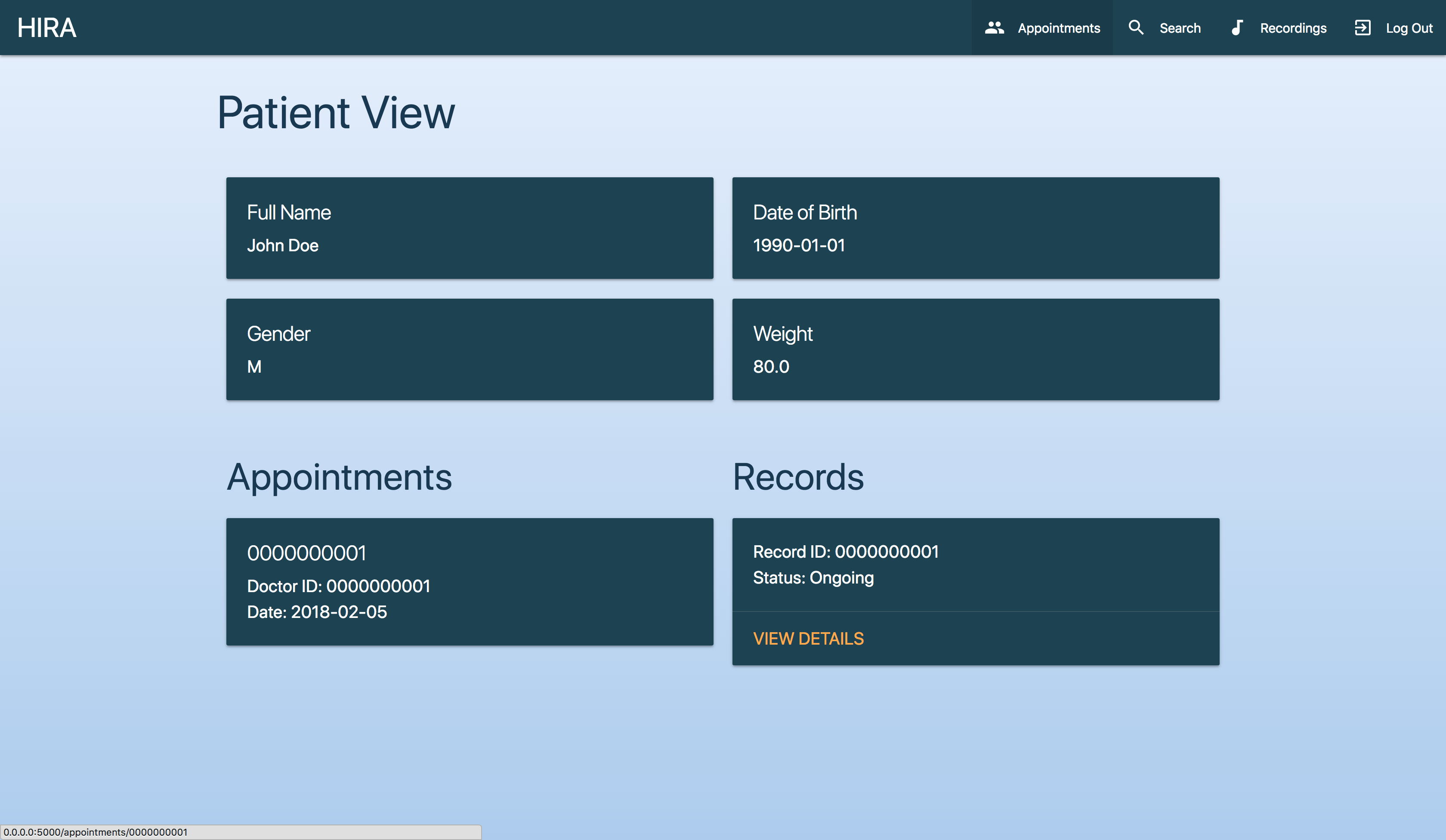This screenshot has height=840, width=1446.
Task: Click the Patient View heading
Action: (x=336, y=112)
